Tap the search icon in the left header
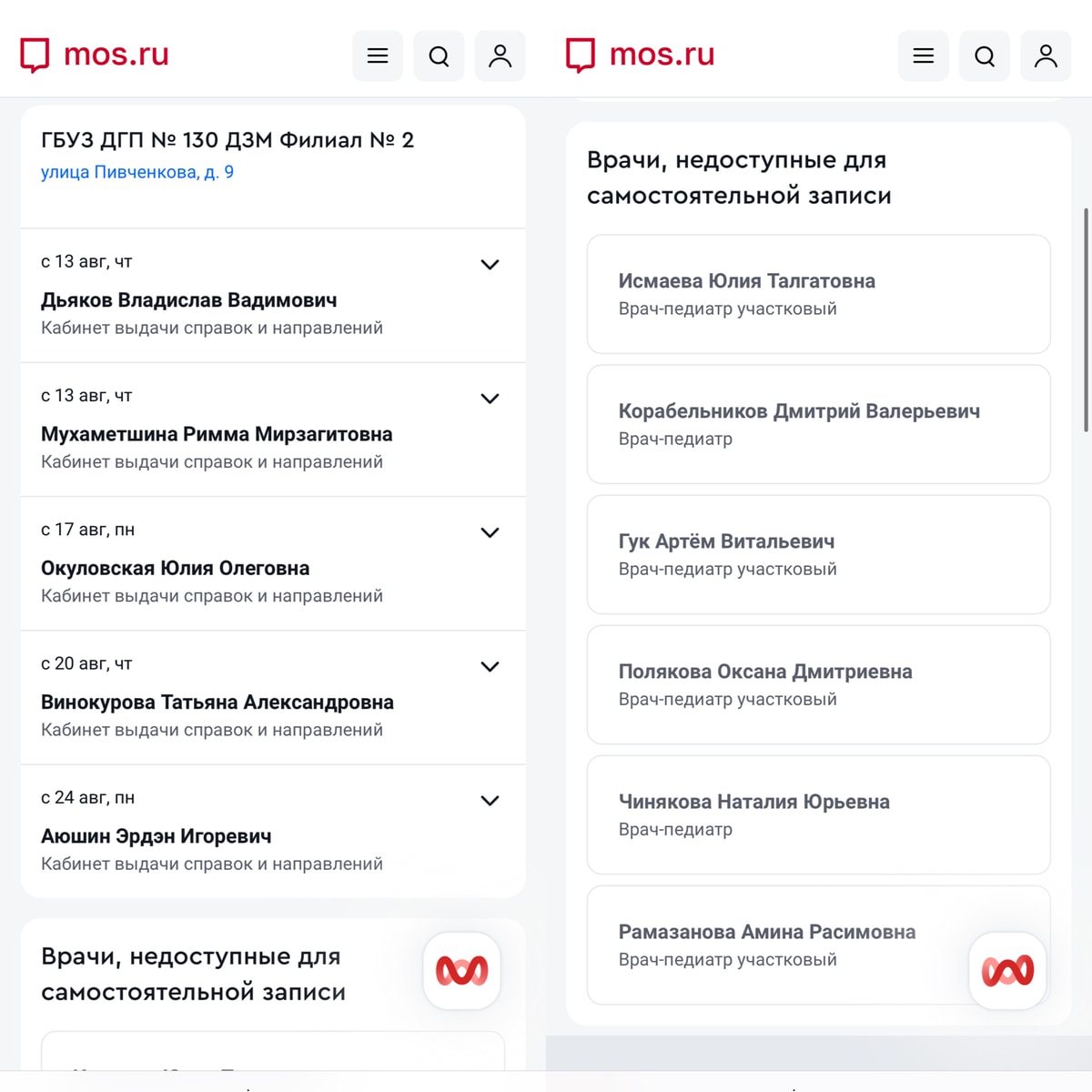1092x1092 pixels. coord(439,56)
